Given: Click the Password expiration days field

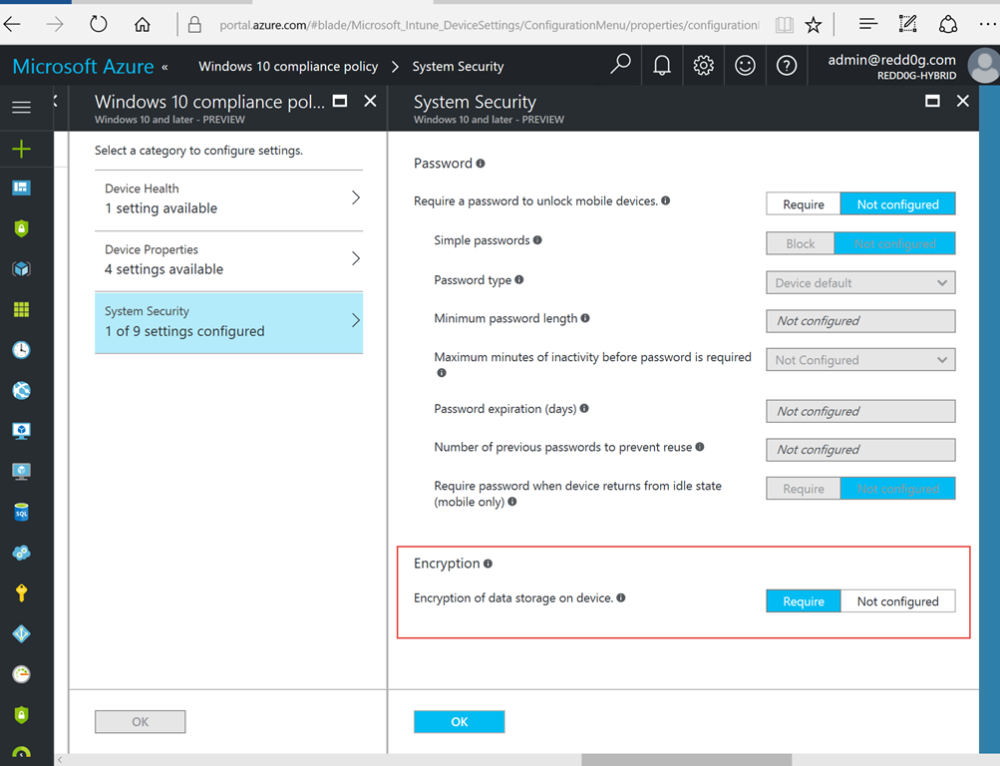Looking at the screenshot, I should [x=860, y=411].
